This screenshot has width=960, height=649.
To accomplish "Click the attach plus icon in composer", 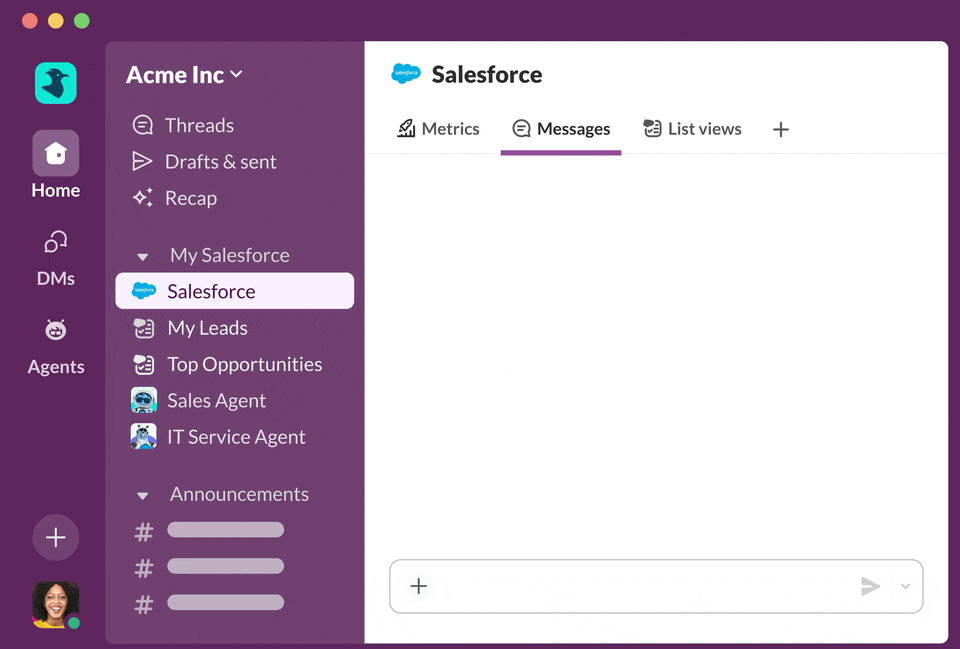I will tap(419, 586).
